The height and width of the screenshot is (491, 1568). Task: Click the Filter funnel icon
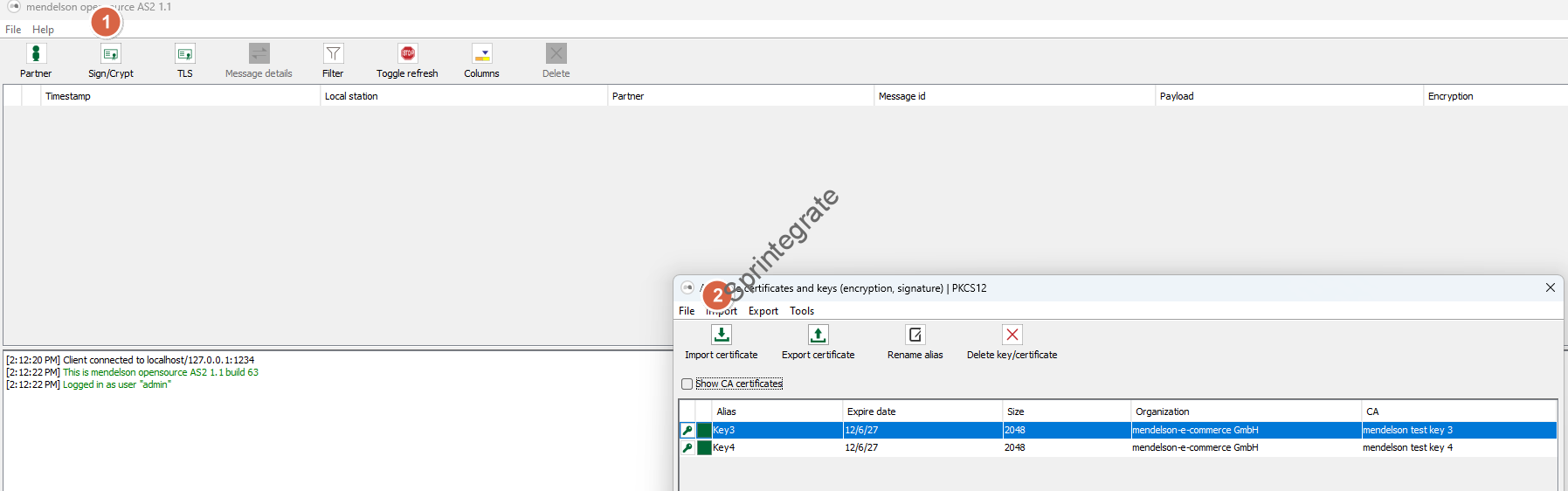tap(333, 54)
